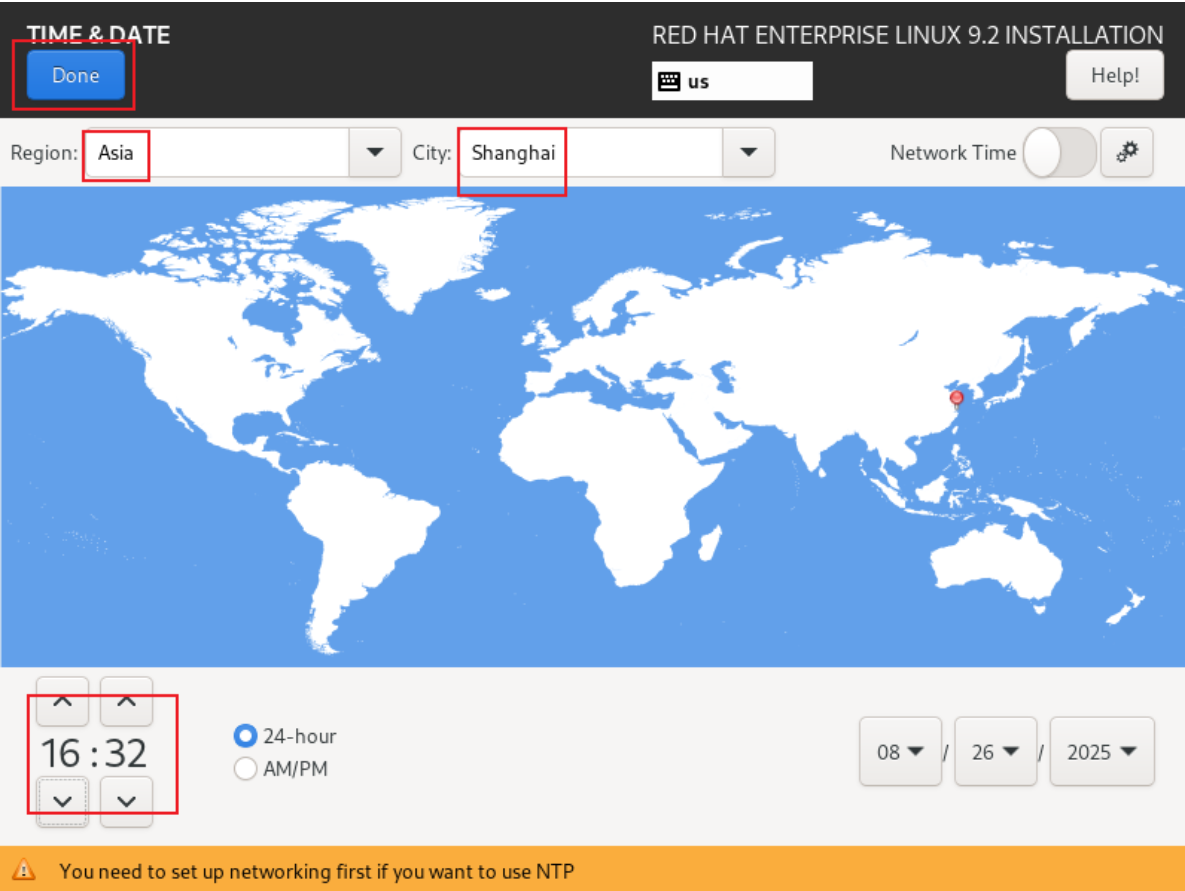The width and height of the screenshot is (1185, 891).
Task: Toggle the Network Time switch
Action: [1060, 152]
